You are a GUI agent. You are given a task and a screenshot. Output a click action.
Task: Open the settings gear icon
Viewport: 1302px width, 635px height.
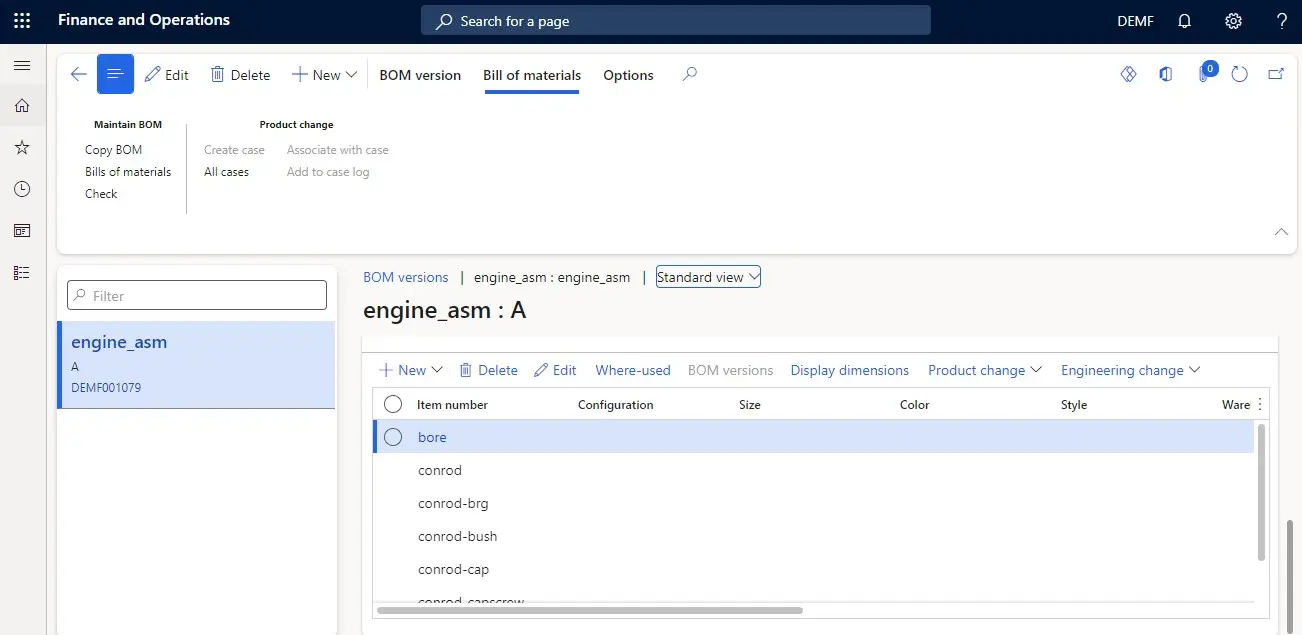point(1233,21)
